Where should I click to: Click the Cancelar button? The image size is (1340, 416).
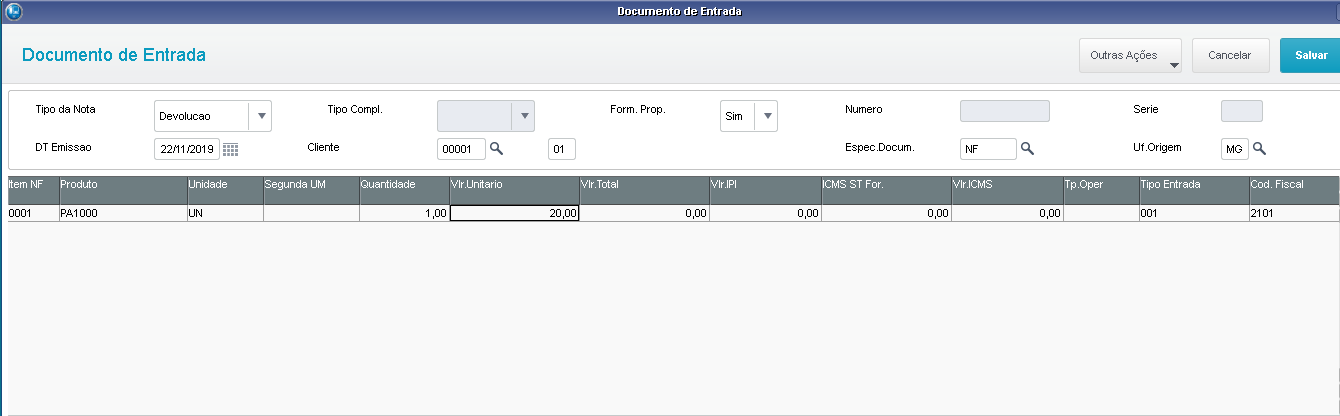pos(1230,56)
